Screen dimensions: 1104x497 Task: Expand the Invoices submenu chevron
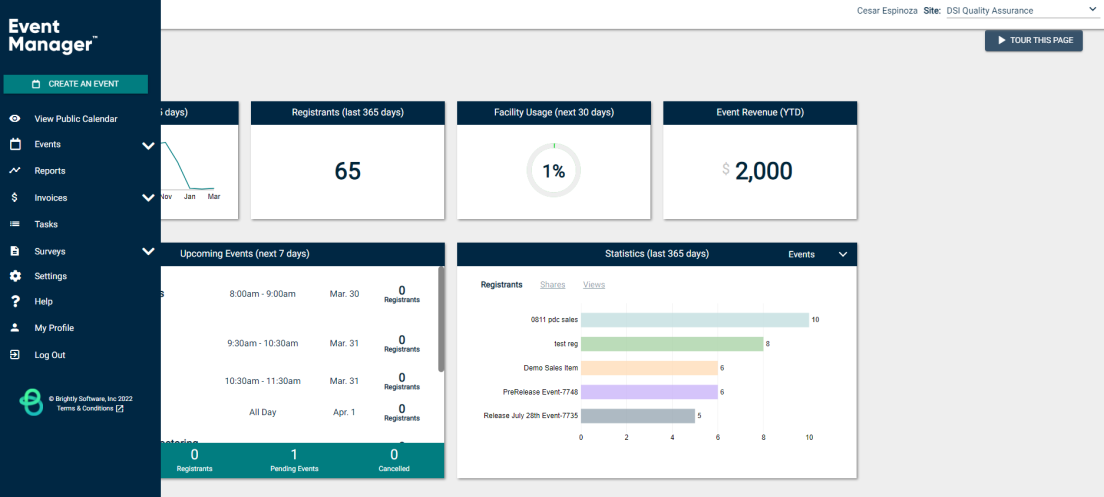[x=148, y=198]
